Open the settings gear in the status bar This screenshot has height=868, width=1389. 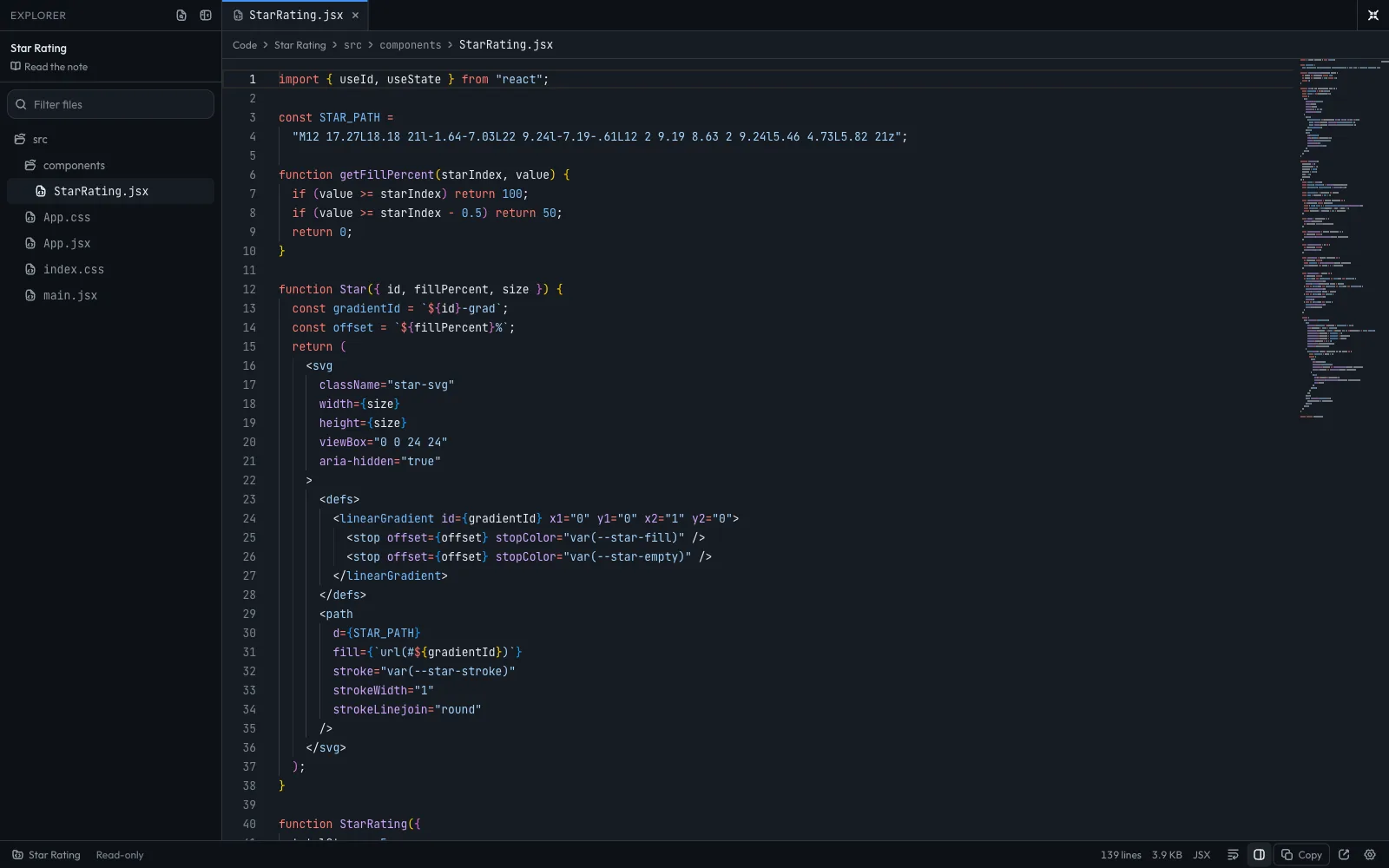click(1371, 855)
